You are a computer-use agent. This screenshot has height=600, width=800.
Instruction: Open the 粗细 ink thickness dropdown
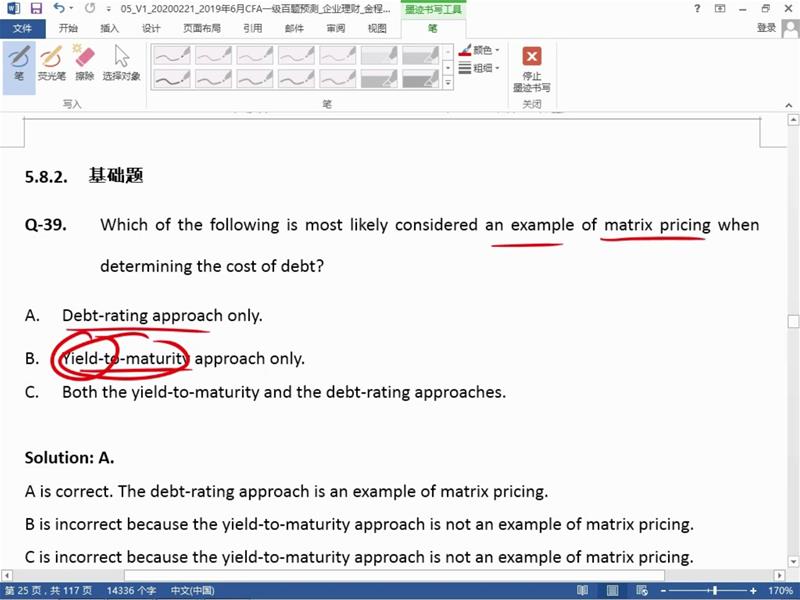(480, 67)
